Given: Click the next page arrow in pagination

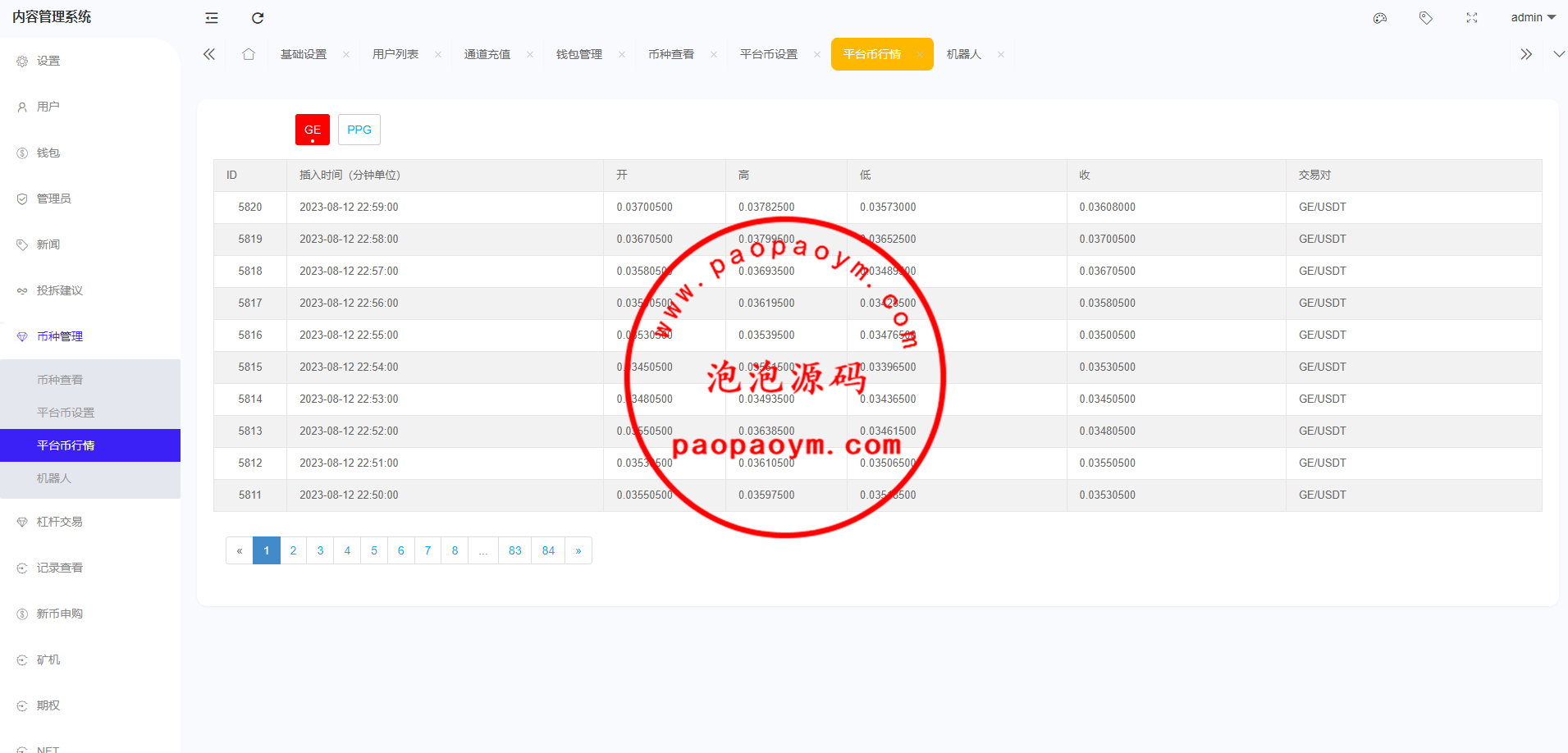Looking at the screenshot, I should coord(578,550).
